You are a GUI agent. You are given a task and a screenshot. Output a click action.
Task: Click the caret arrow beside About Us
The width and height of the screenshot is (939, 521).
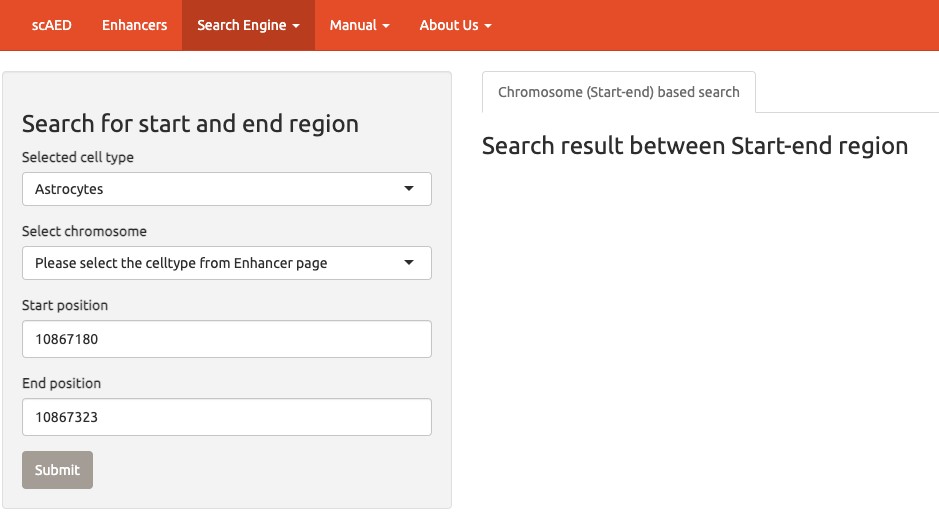tap(488, 26)
